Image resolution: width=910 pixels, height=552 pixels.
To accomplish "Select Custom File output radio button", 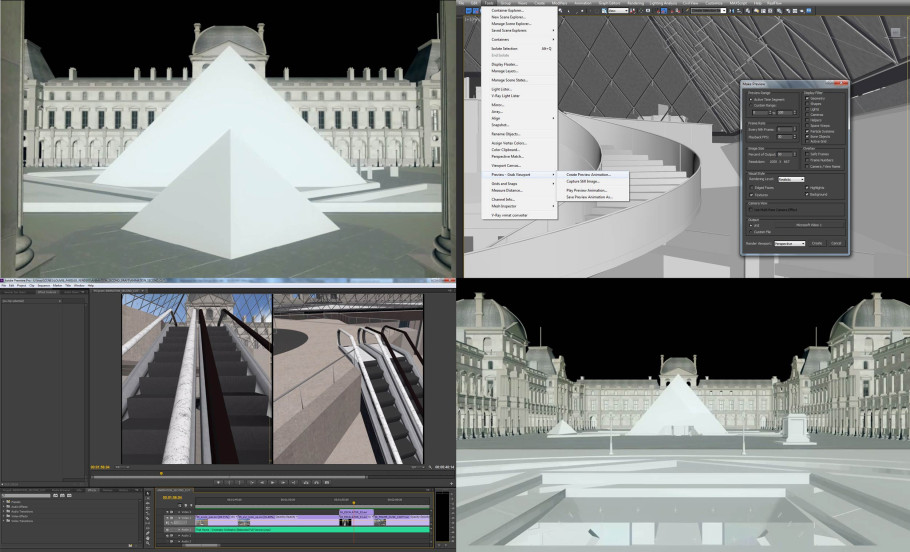I will click(x=750, y=232).
